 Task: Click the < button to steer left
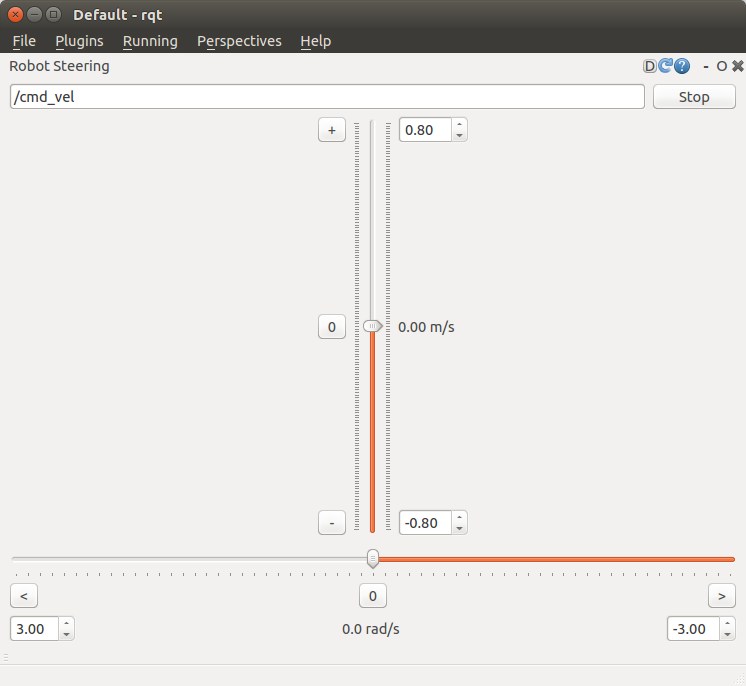[x=24, y=596]
